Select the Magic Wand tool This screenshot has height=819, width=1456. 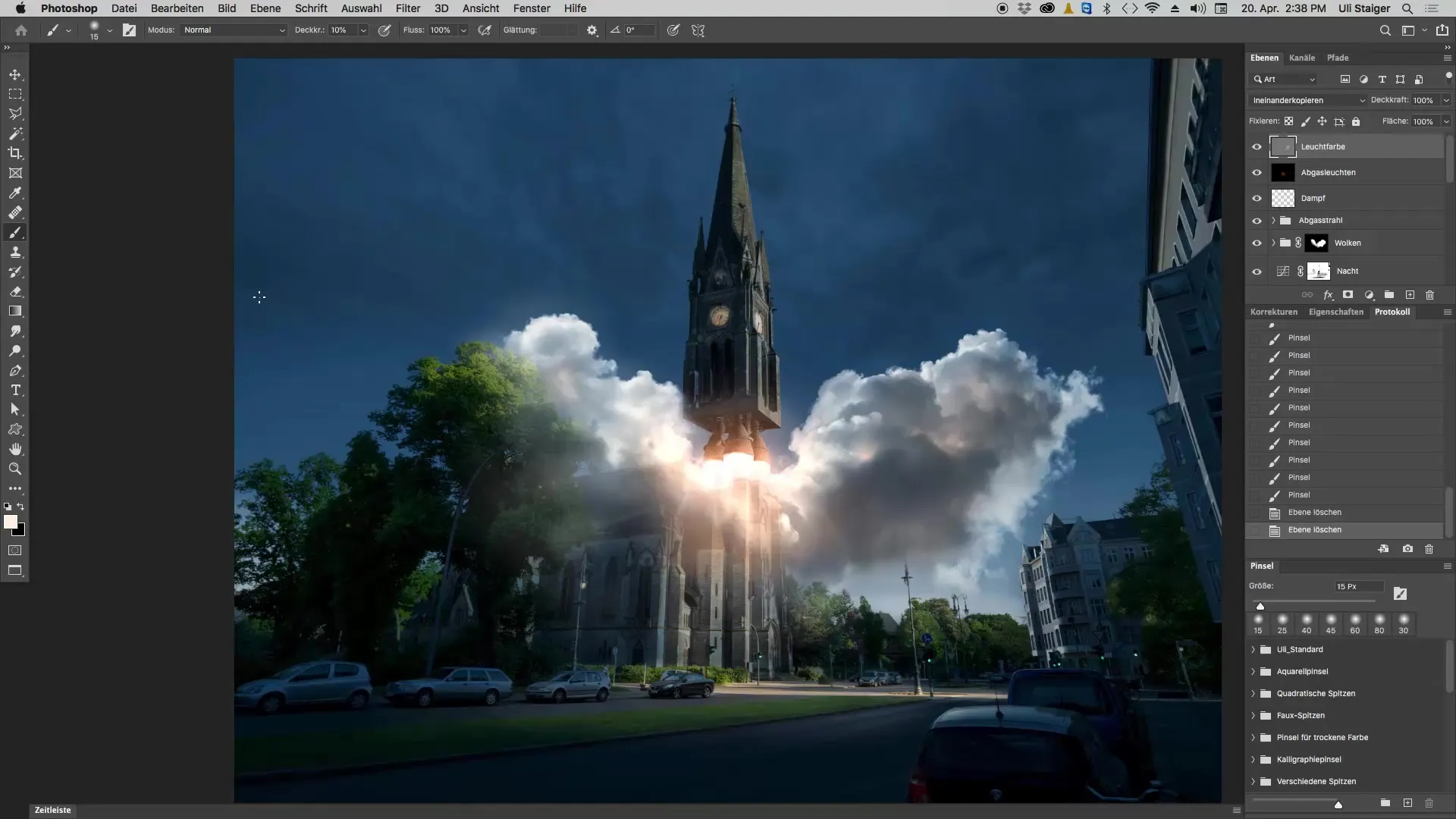(x=15, y=133)
